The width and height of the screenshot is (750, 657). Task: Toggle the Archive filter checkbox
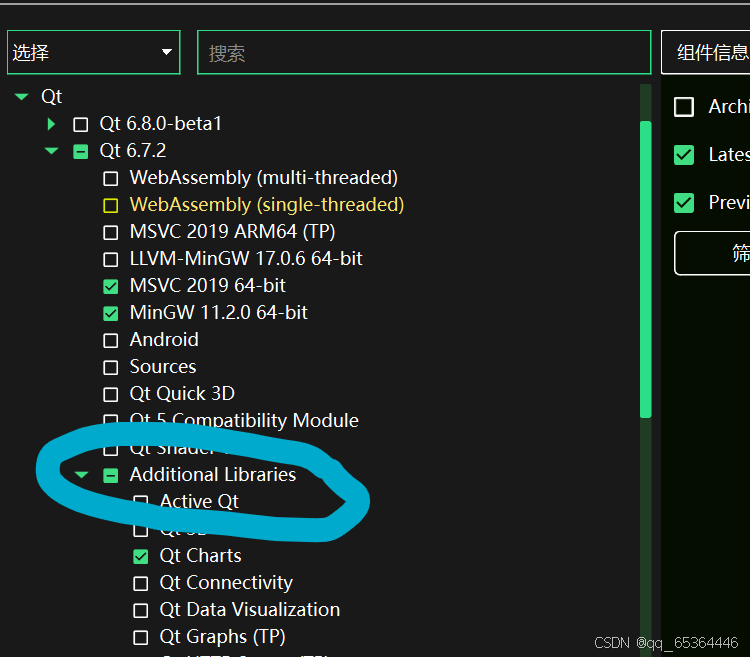pos(684,107)
